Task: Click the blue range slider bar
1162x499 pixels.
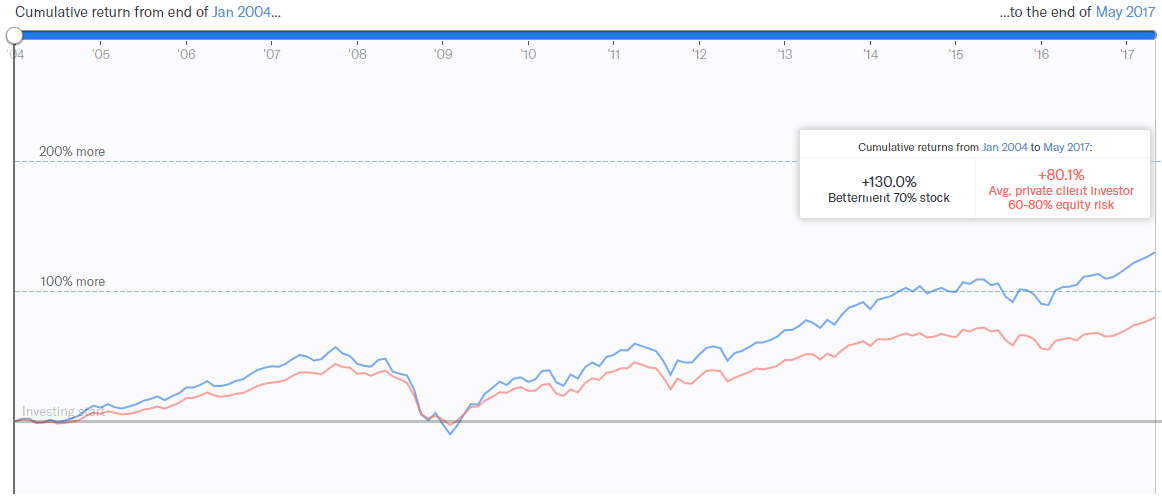Action: (x=585, y=34)
